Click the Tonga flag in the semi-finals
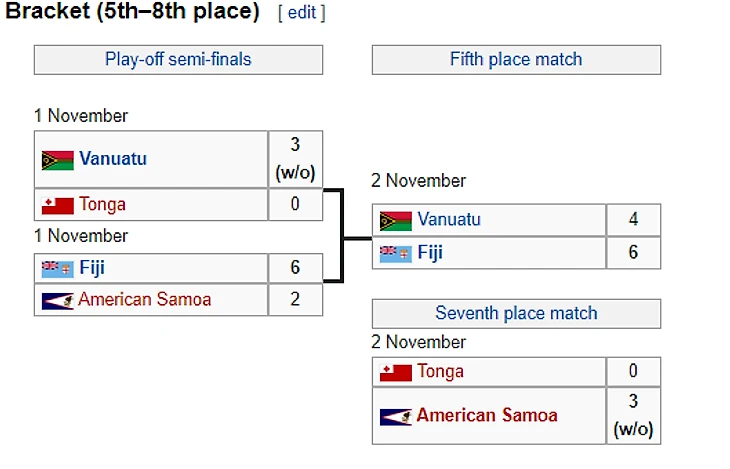730x469 pixels. point(57,206)
